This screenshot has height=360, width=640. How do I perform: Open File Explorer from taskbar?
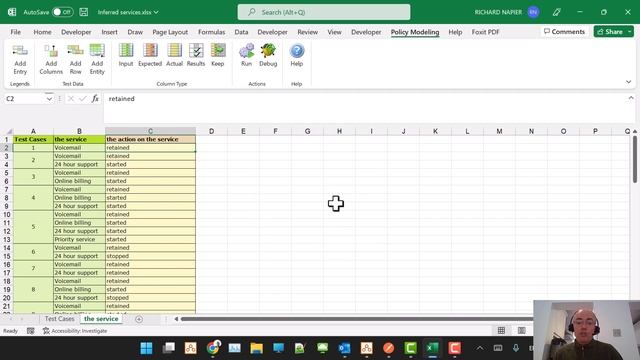click(x=257, y=348)
